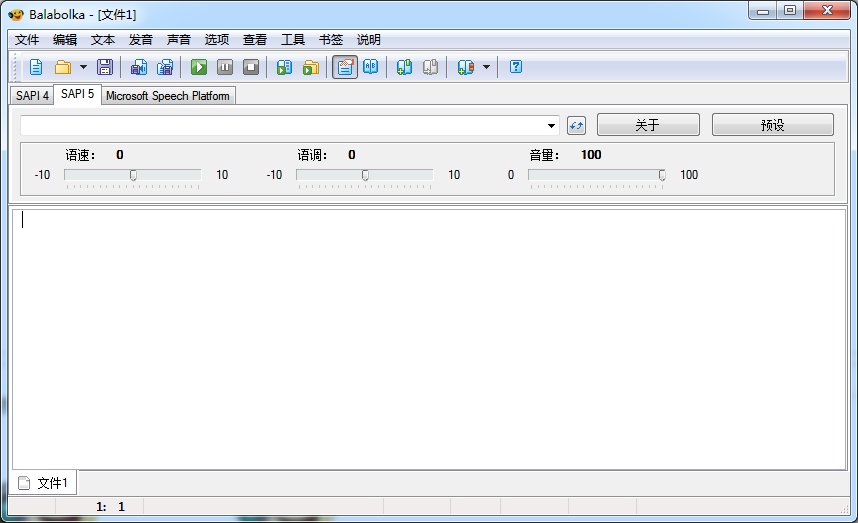858x523 pixels.
Task: Click inside the main text editing area
Action: [x=429, y=339]
